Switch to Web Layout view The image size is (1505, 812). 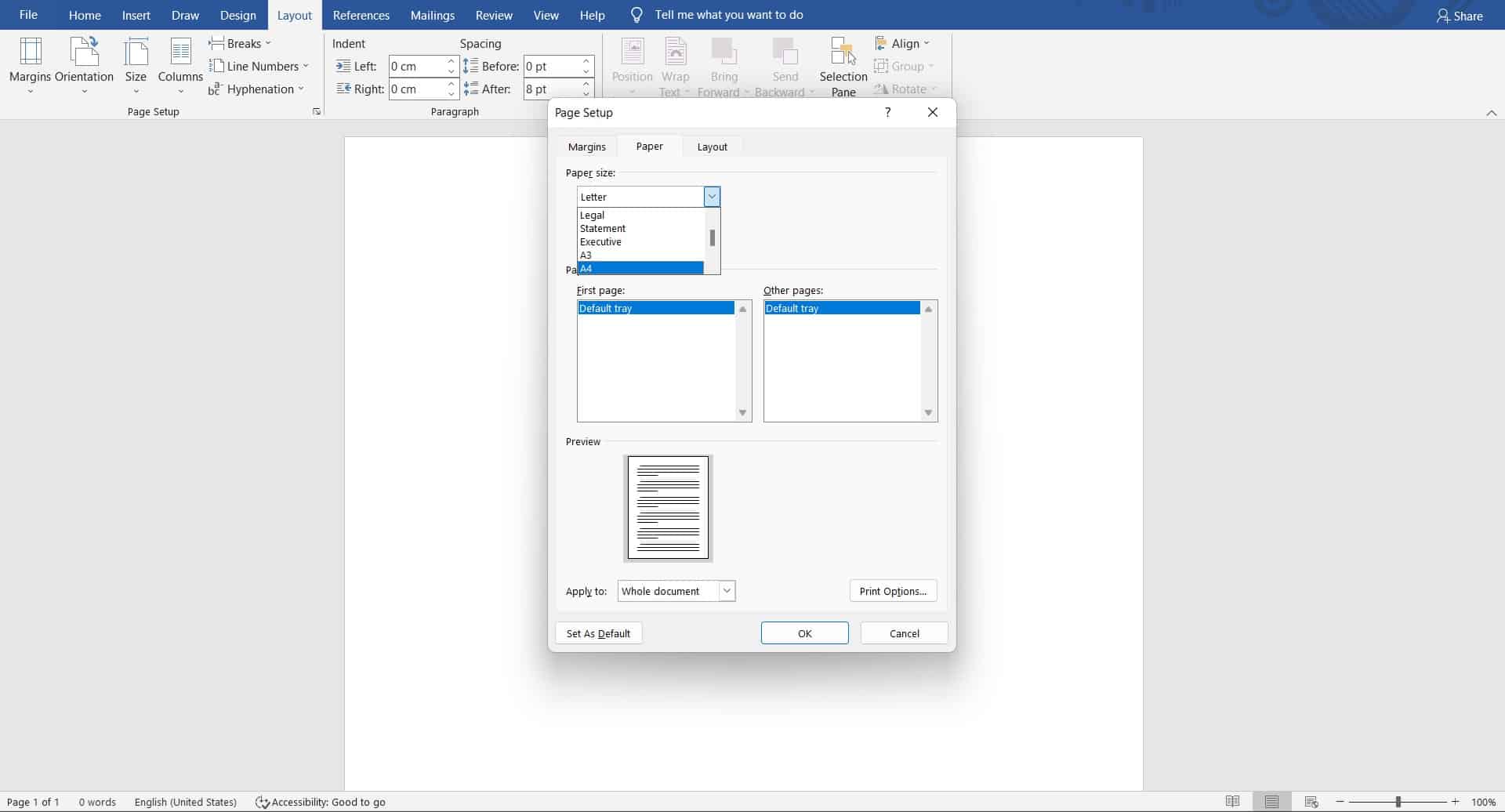1311,802
